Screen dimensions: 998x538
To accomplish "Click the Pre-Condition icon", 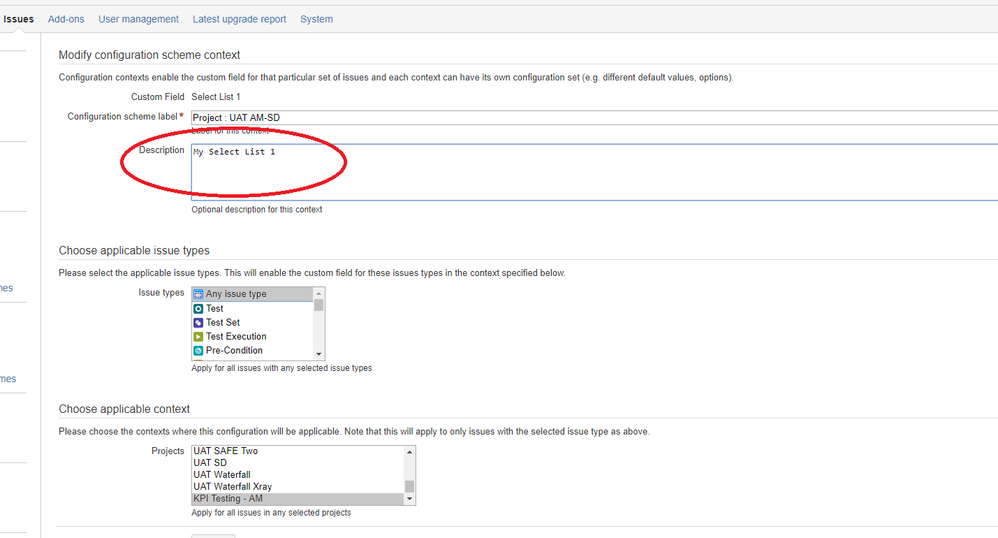I will [x=198, y=351].
